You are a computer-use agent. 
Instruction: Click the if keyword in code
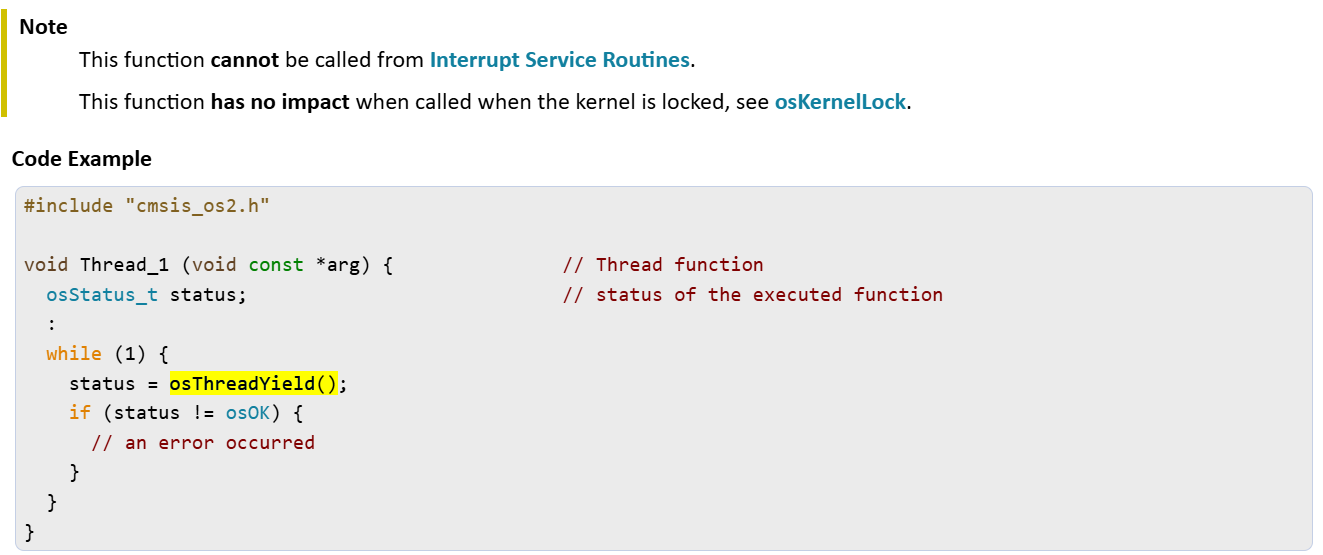pos(79,412)
